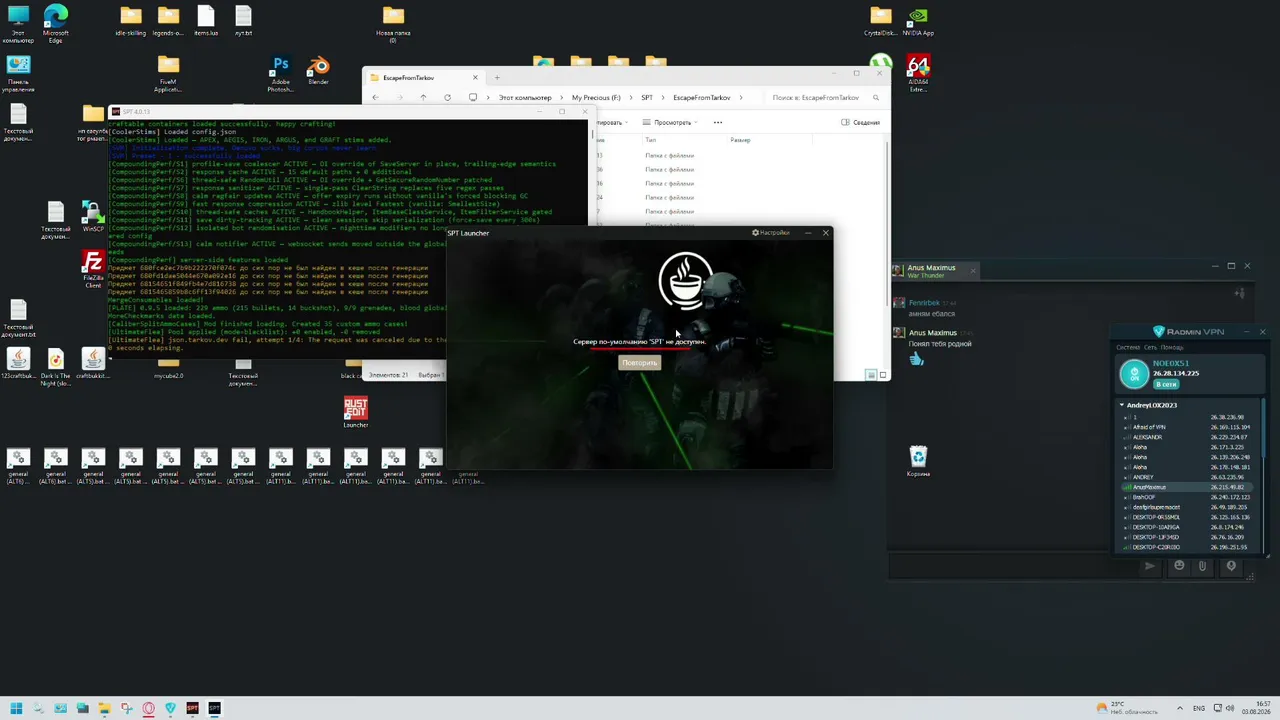Screen dimensions: 1280x720
Task: Open the three-dots more options in File Explorer
Action: [x=718, y=123]
